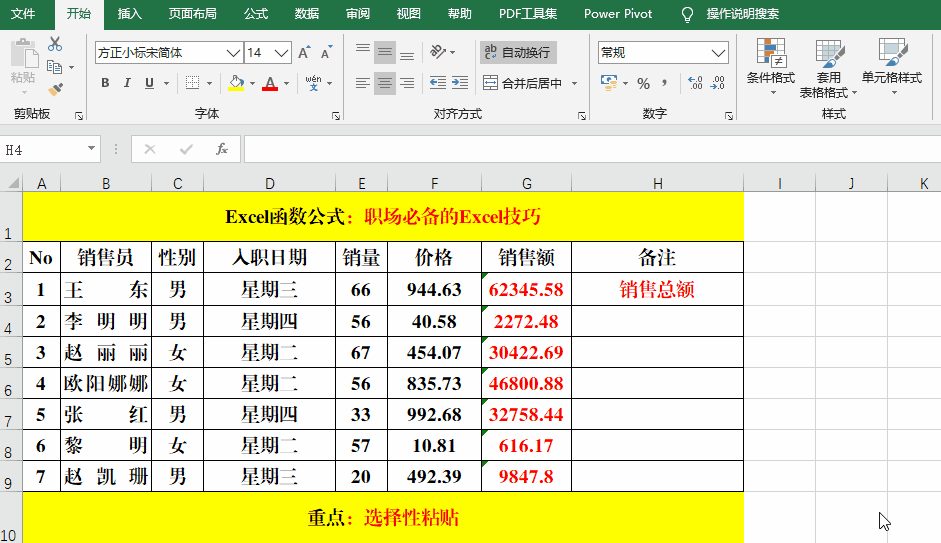The height and width of the screenshot is (543, 941).
Task: Click the Paste clipboard icon
Action: point(23,54)
